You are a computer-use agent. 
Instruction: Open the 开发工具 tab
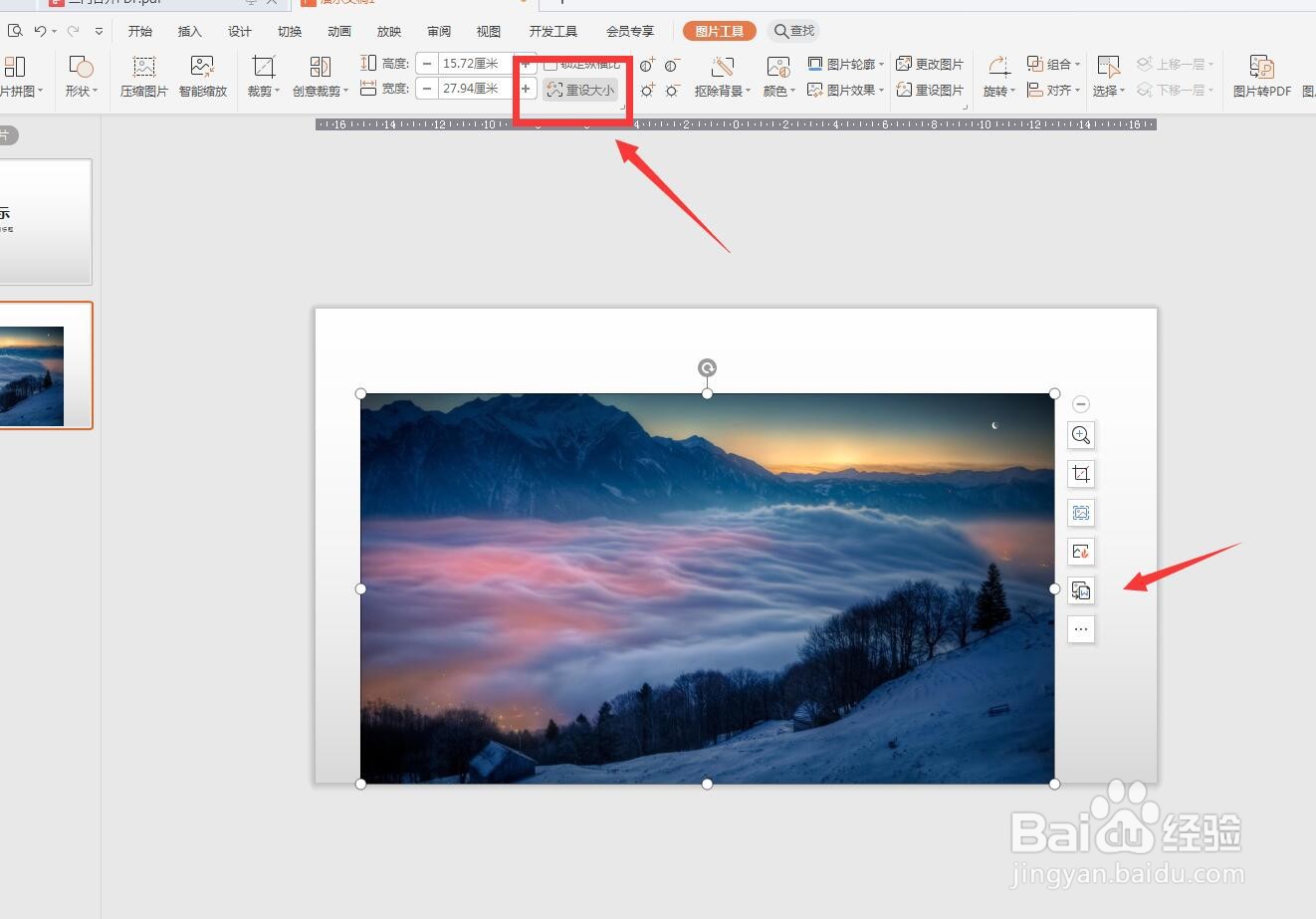point(553,31)
